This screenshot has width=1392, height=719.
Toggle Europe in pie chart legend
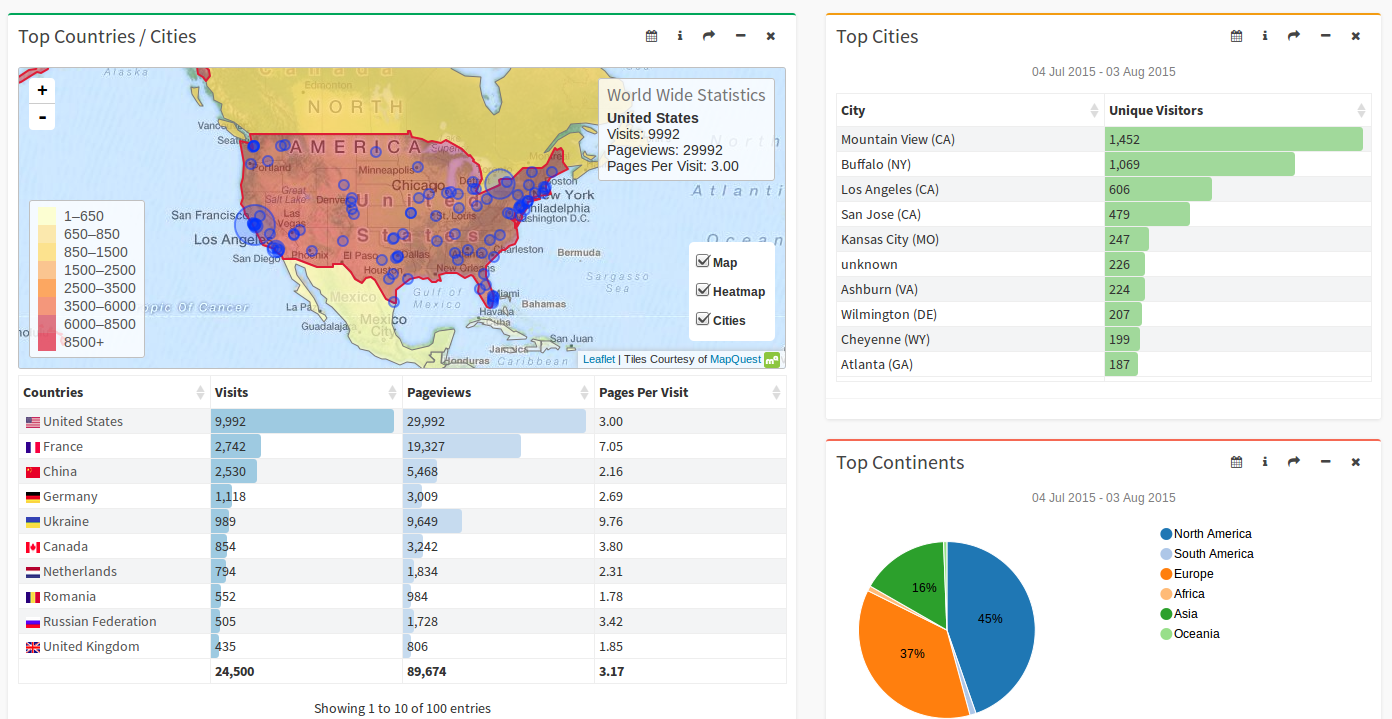1193,574
